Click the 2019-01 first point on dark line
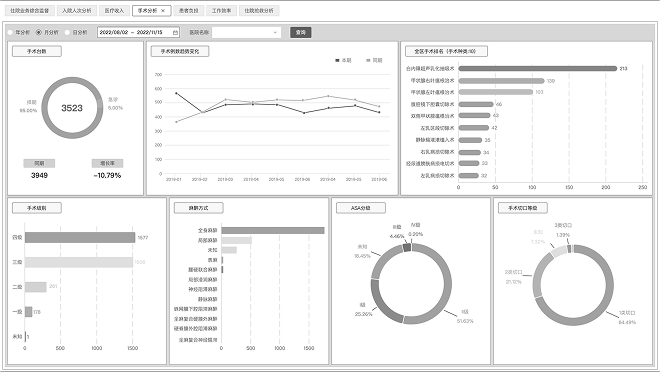The width and height of the screenshot is (660, 372). 176,93
